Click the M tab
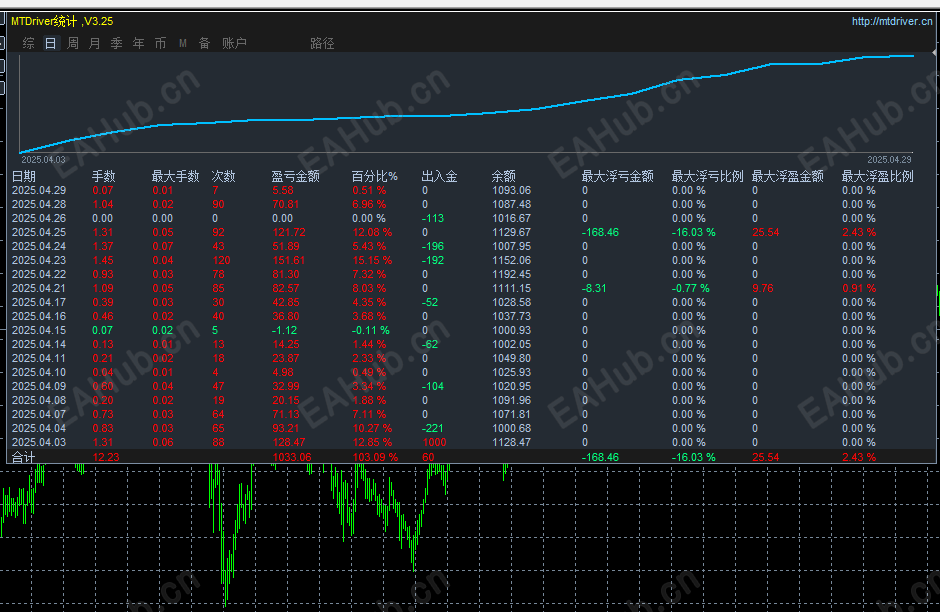This screenshot has height=612, width=940. [x=183, y=43]
